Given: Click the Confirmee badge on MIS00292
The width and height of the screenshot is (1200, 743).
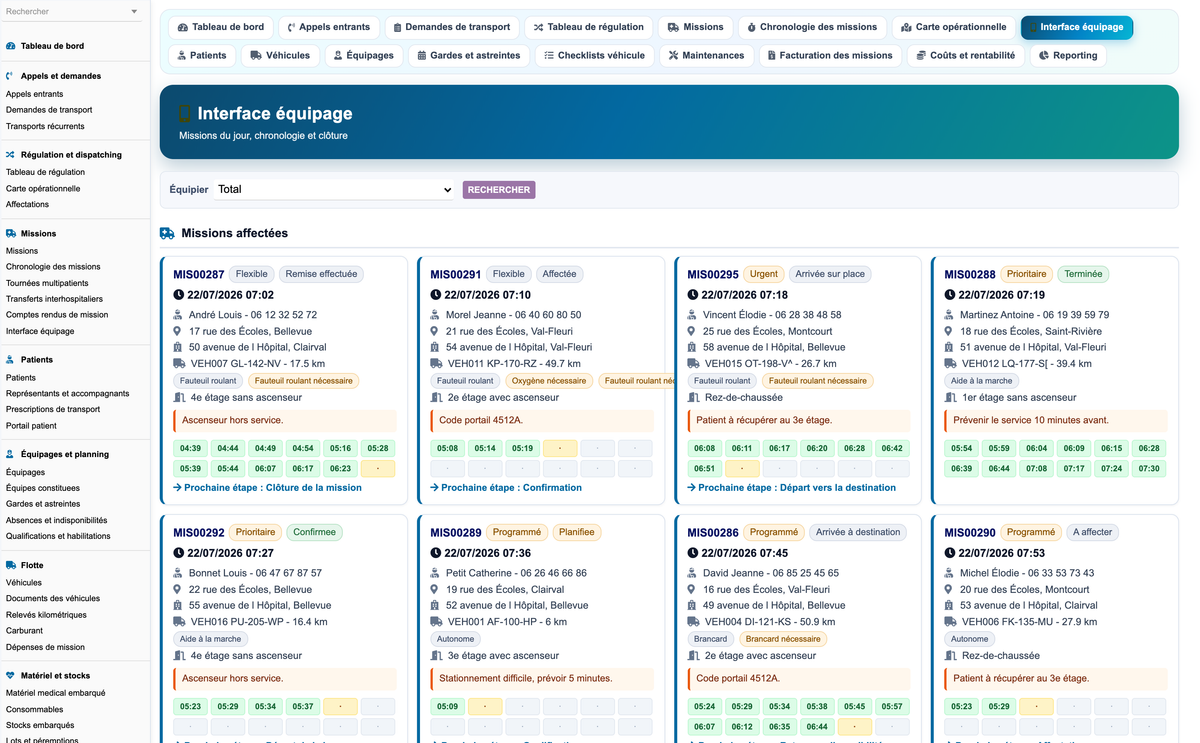Looking at the screenshot, I should [314, 532].
